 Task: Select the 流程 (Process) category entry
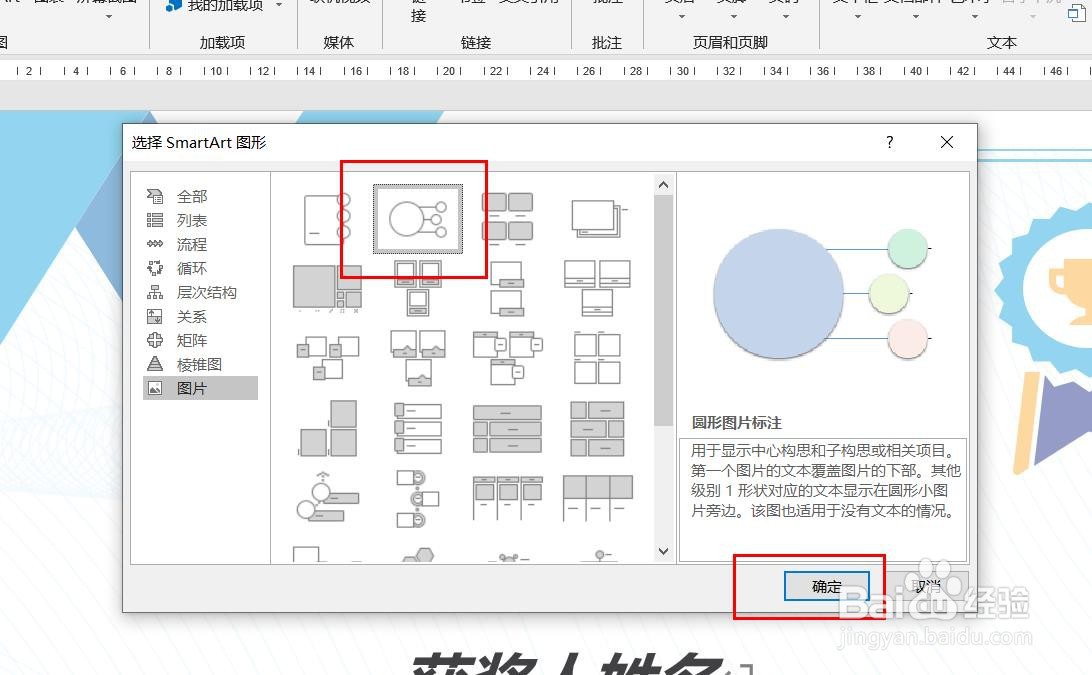pyautogui.click(x=190, y=244)
